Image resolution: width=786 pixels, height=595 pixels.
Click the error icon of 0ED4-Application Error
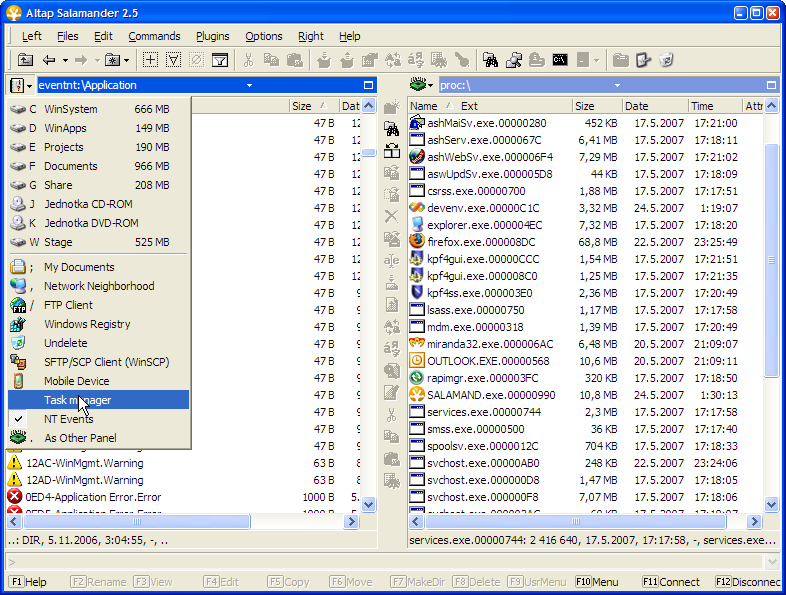(x=15, y=497)
